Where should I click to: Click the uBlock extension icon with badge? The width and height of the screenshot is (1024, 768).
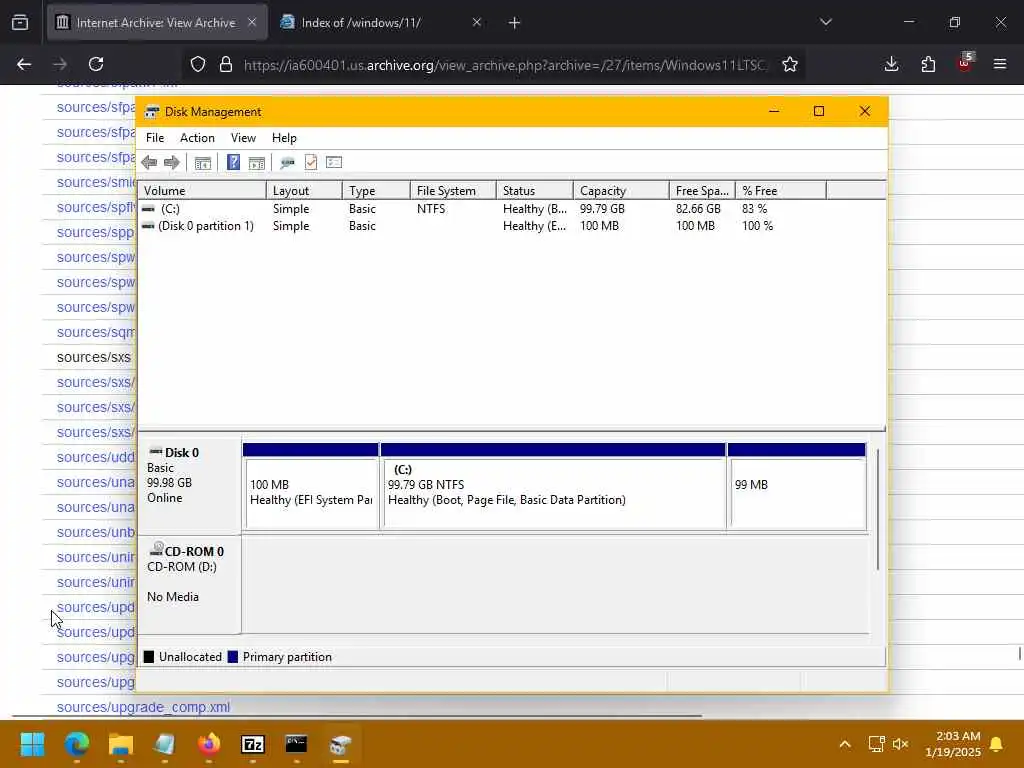[x=965, y=63]
